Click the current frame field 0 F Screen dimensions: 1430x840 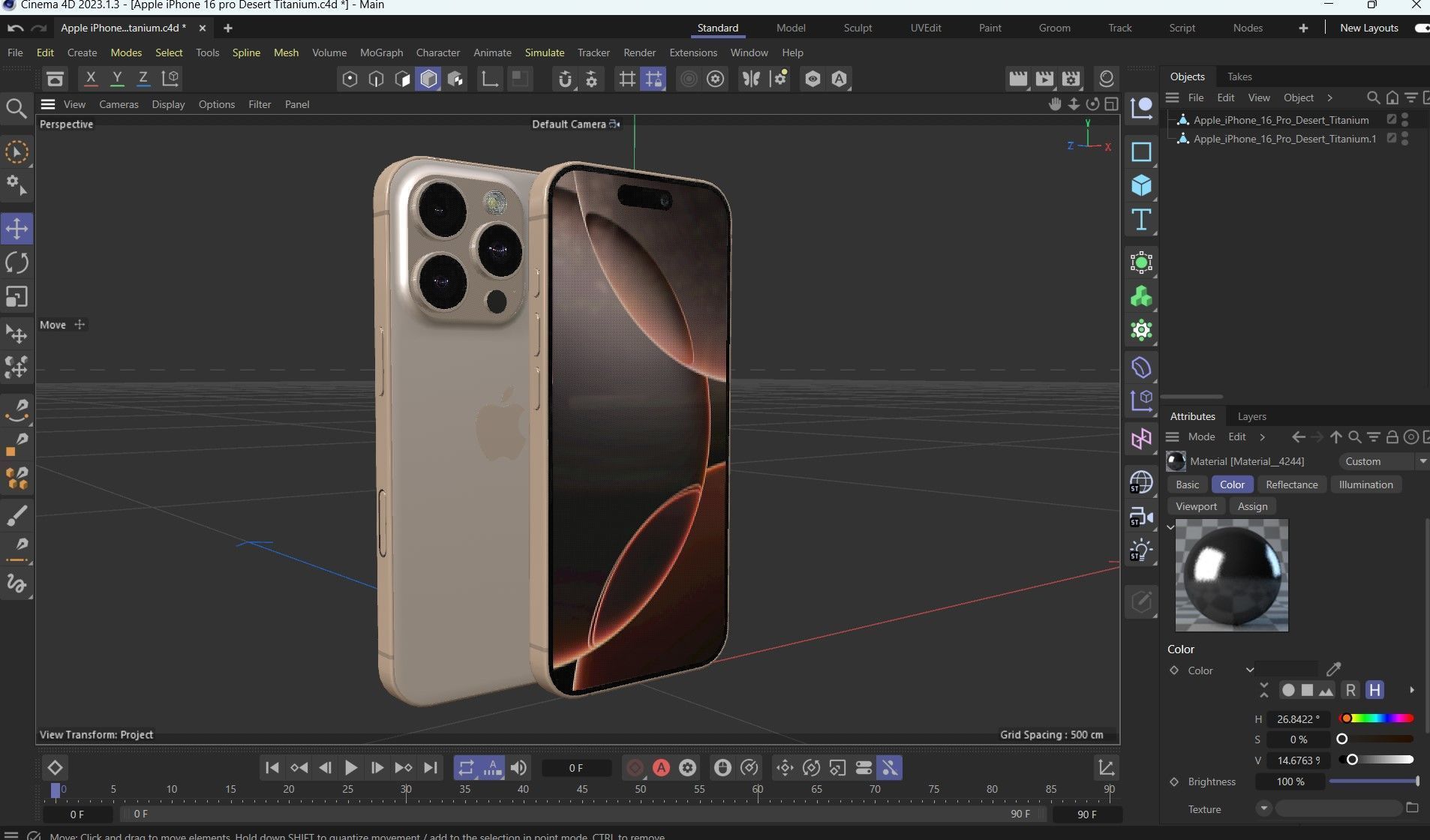[x=576, y=768]
